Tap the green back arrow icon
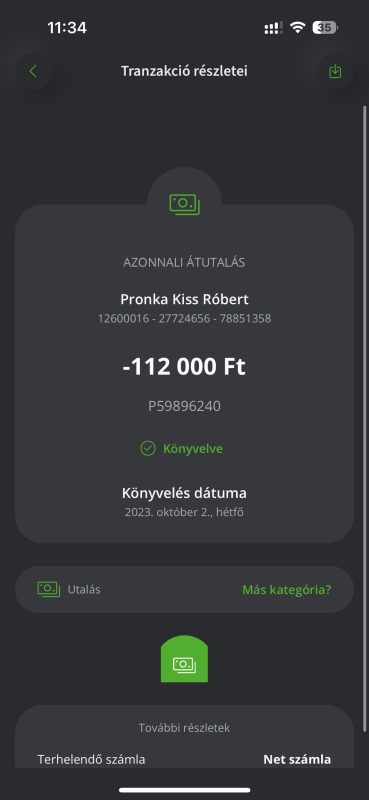This screenshot has width=369, height=800. point(34,71)
